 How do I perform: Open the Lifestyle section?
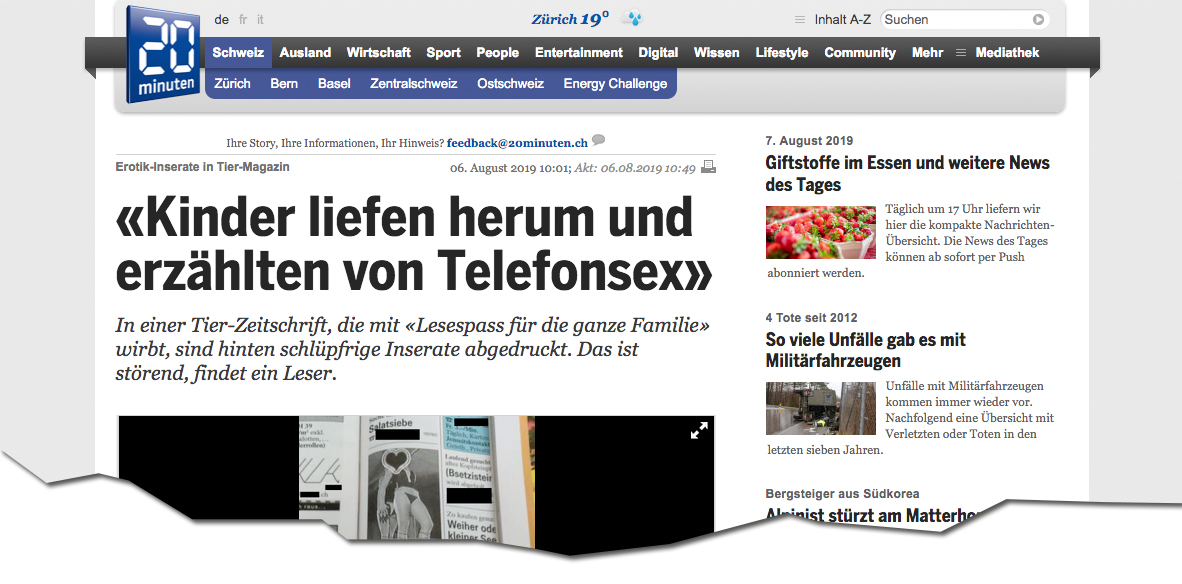(782, 53)
